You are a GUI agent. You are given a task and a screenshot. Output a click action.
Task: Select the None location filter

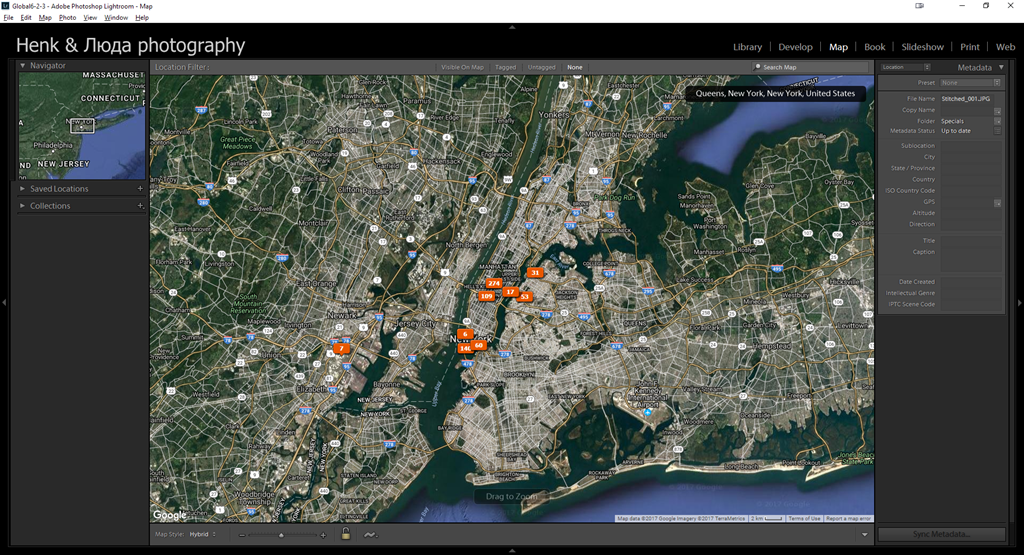(575, 67)
